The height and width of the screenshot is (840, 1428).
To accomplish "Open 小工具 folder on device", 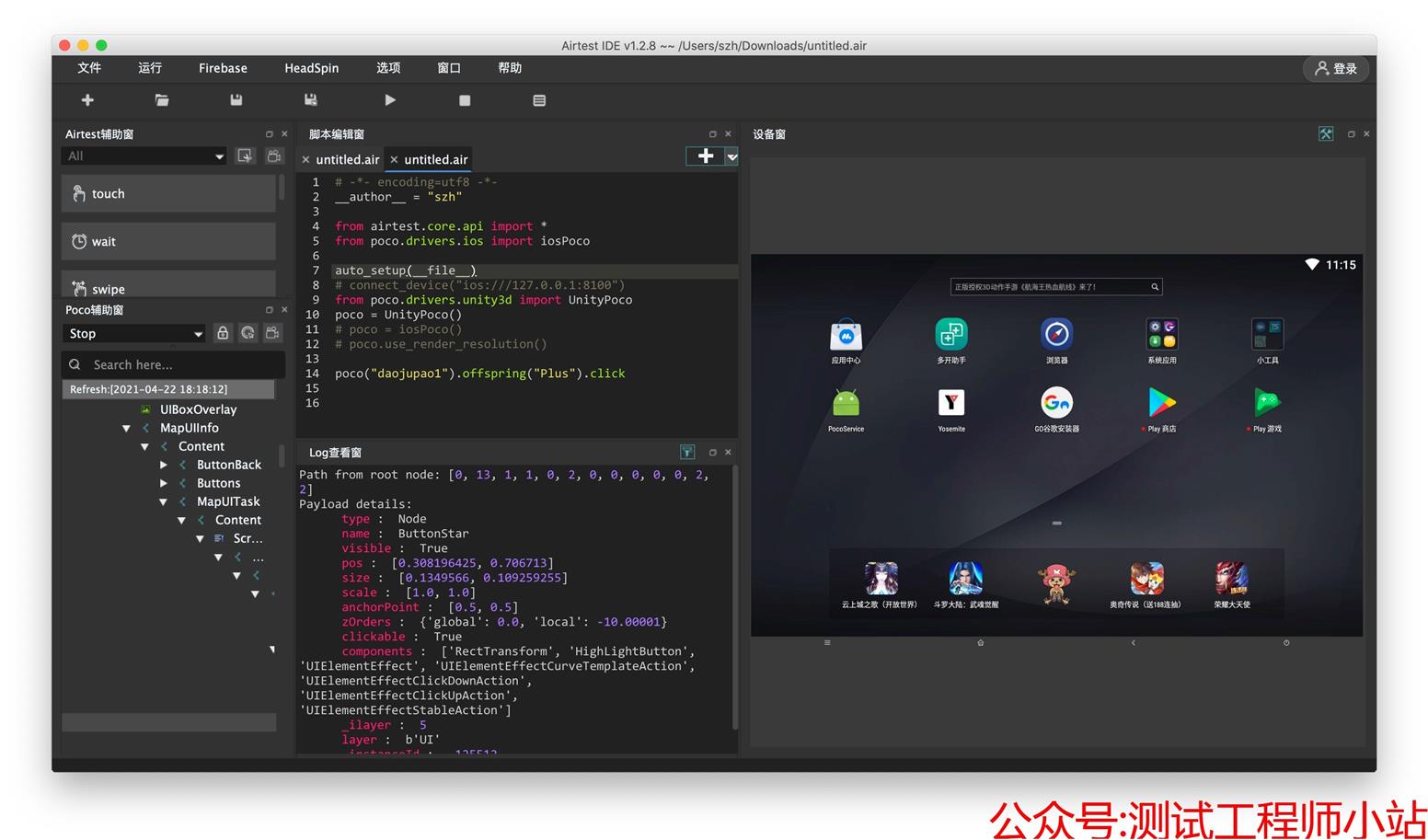I will point(1267,341).
